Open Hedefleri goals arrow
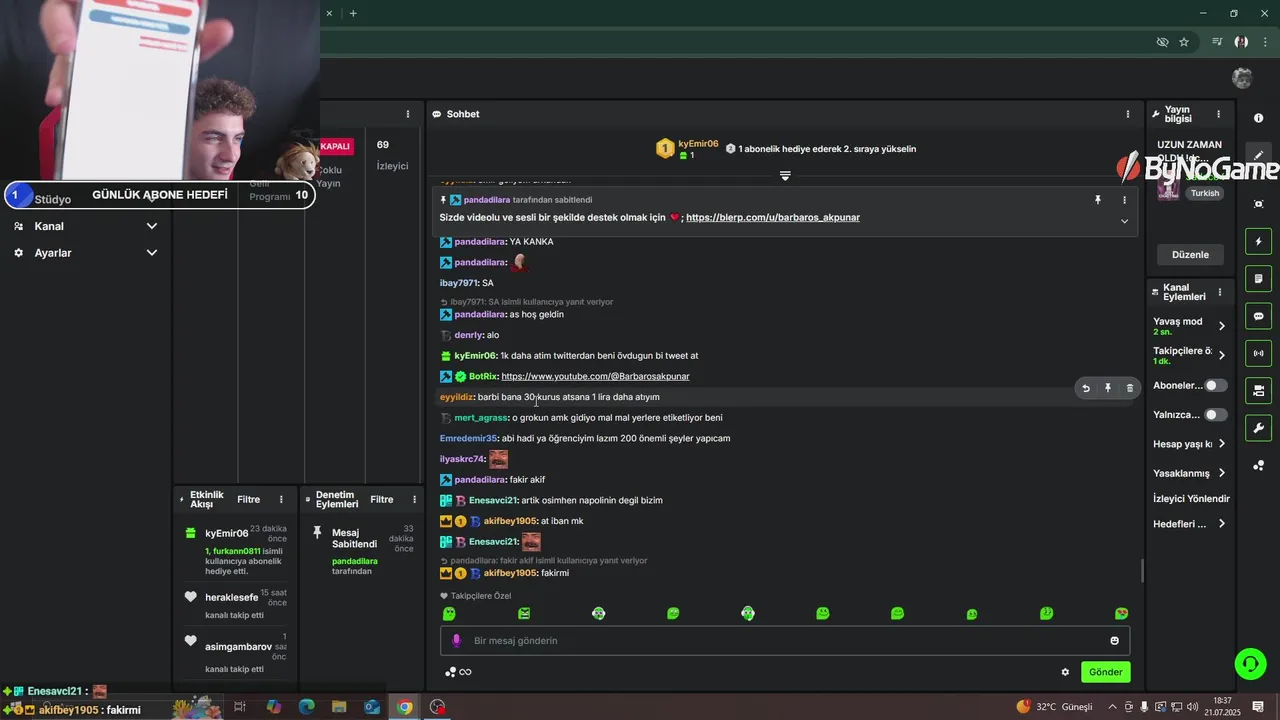Viewport: 1280px width, 720px height. point(1221,524)
